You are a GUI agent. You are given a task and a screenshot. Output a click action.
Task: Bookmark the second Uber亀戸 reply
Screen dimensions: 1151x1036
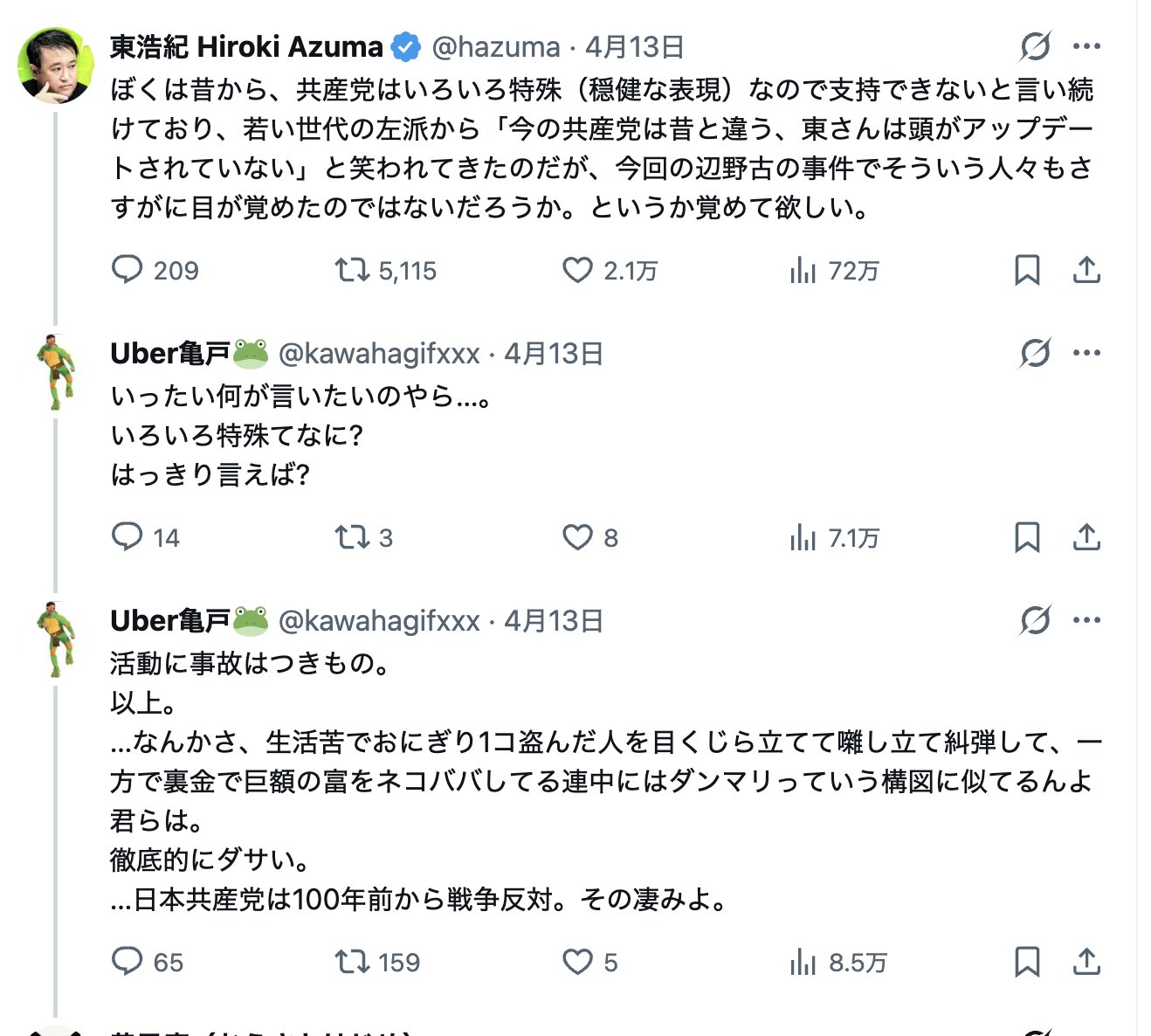tap(1027, 962)
